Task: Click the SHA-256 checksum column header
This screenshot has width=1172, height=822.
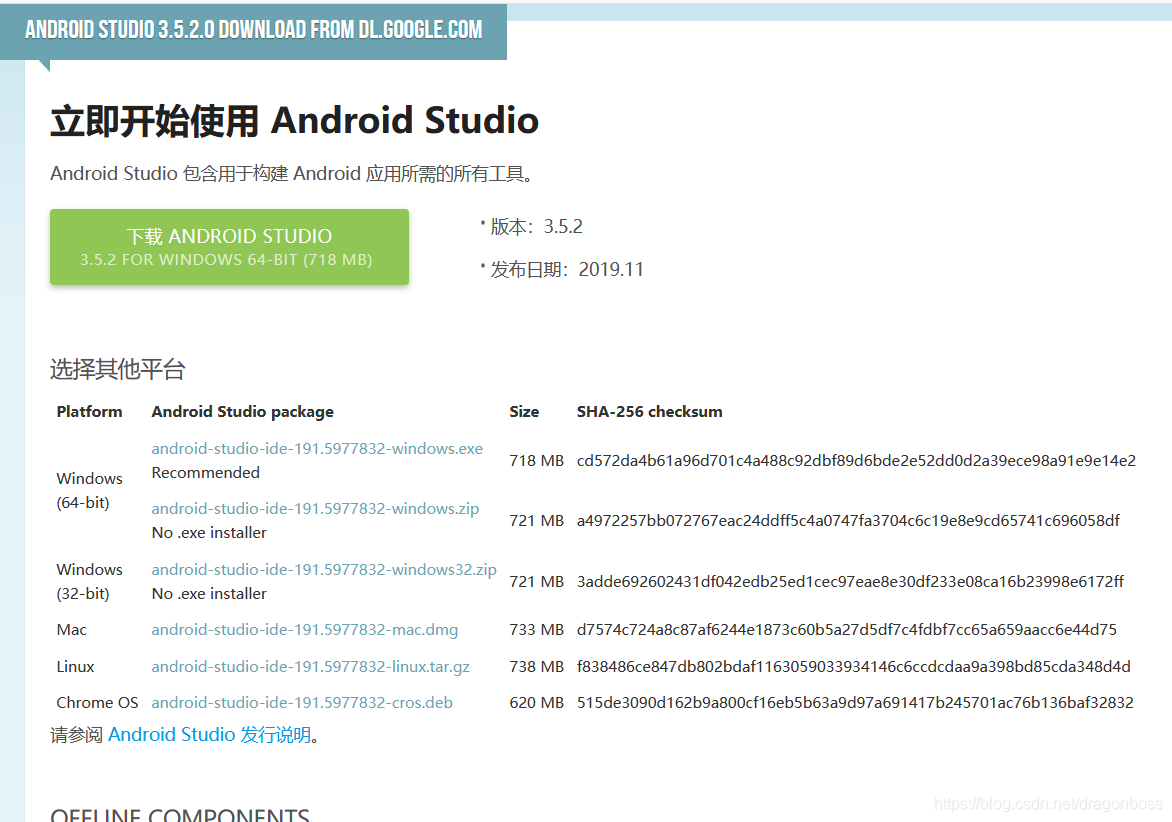Action: (650, 411)
